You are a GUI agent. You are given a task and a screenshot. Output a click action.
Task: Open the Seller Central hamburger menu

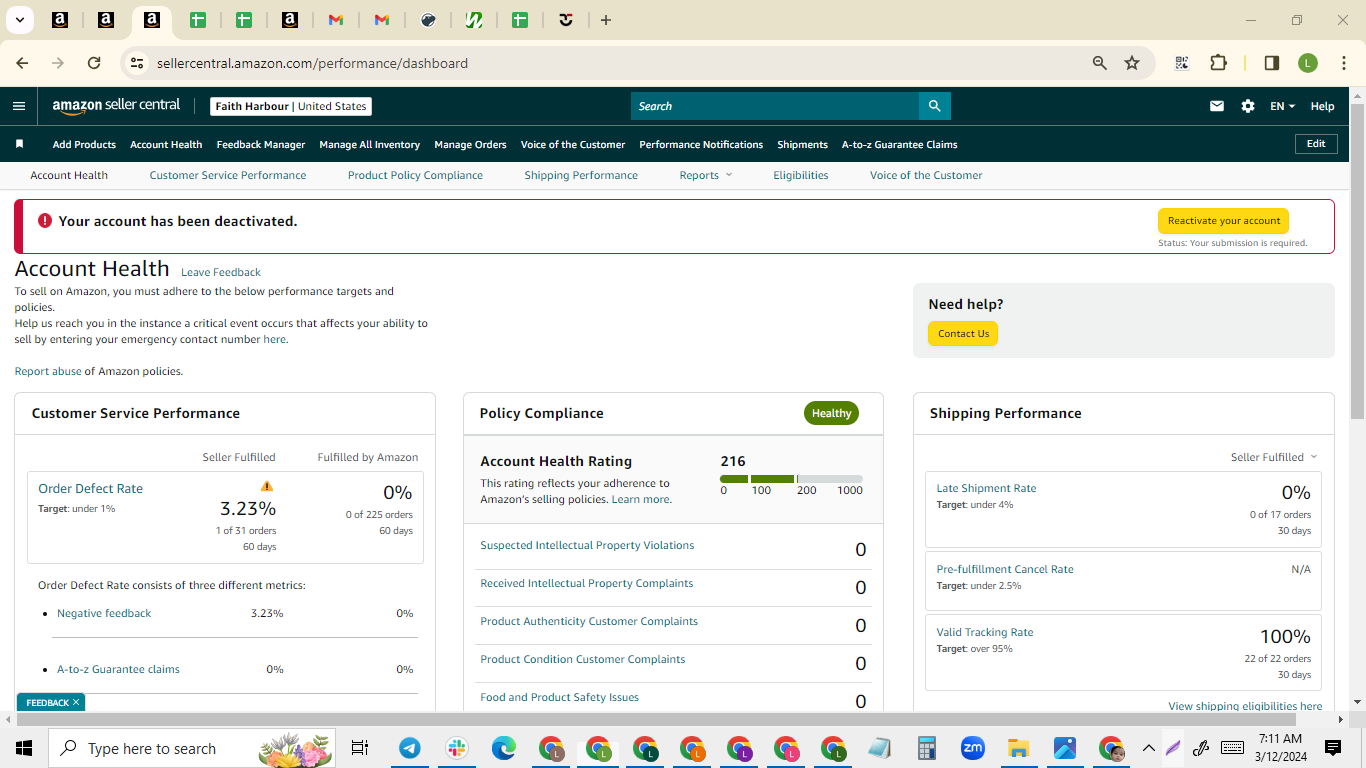[x=19, y=106]
